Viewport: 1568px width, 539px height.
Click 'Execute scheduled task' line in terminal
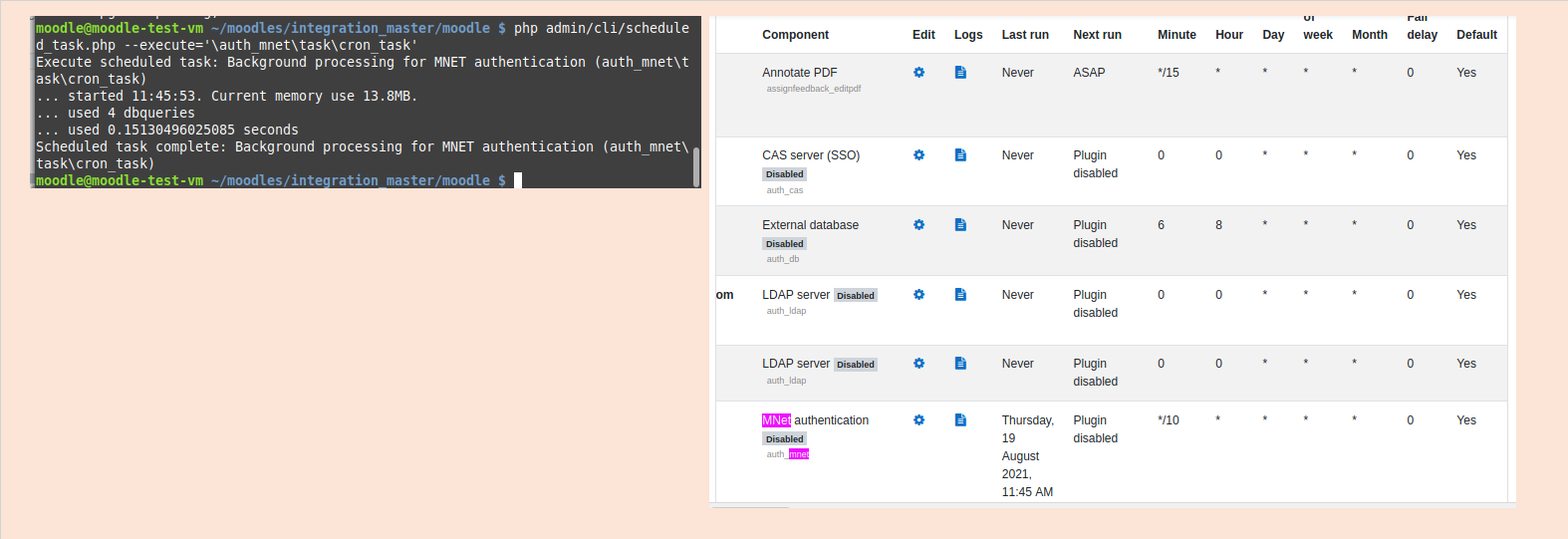click(x=363, y=70)
